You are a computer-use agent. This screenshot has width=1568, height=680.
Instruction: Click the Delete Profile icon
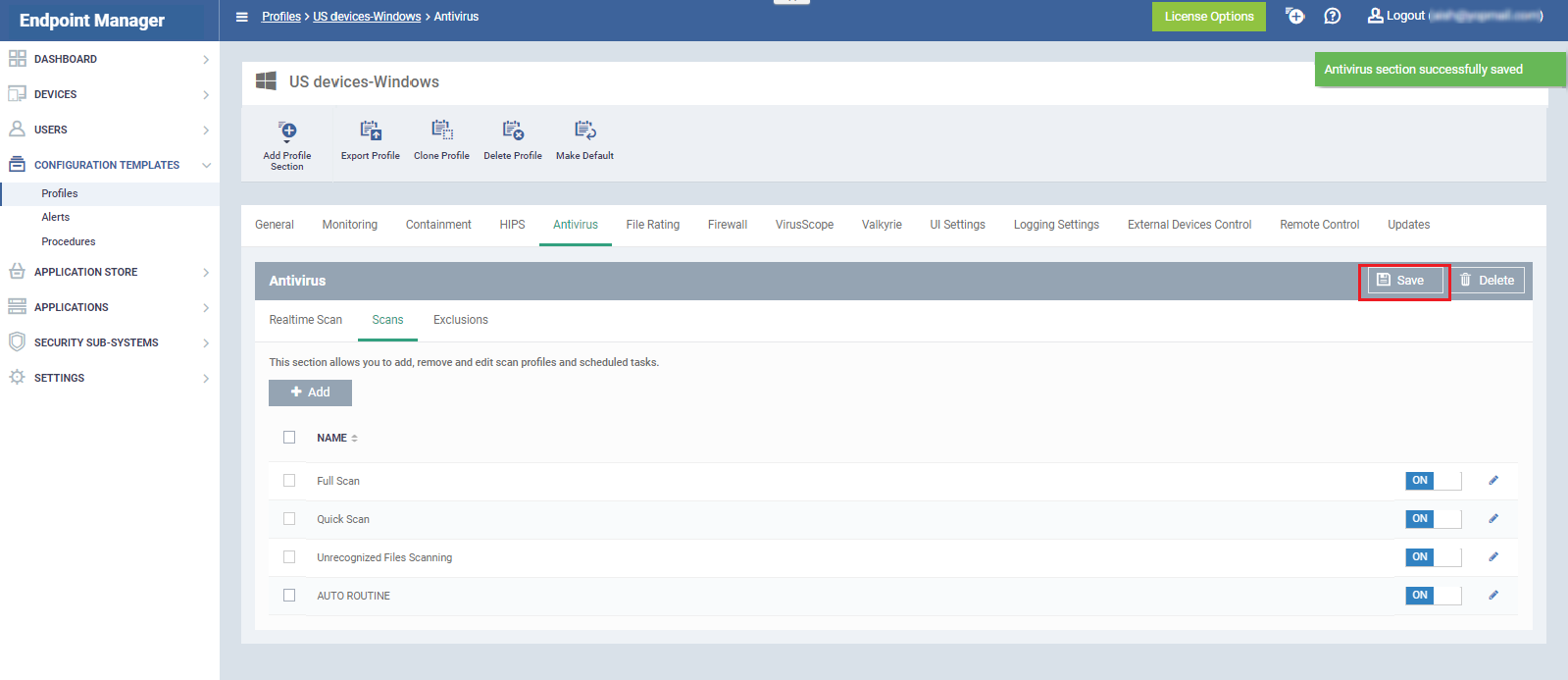click(x=513, y=131)
